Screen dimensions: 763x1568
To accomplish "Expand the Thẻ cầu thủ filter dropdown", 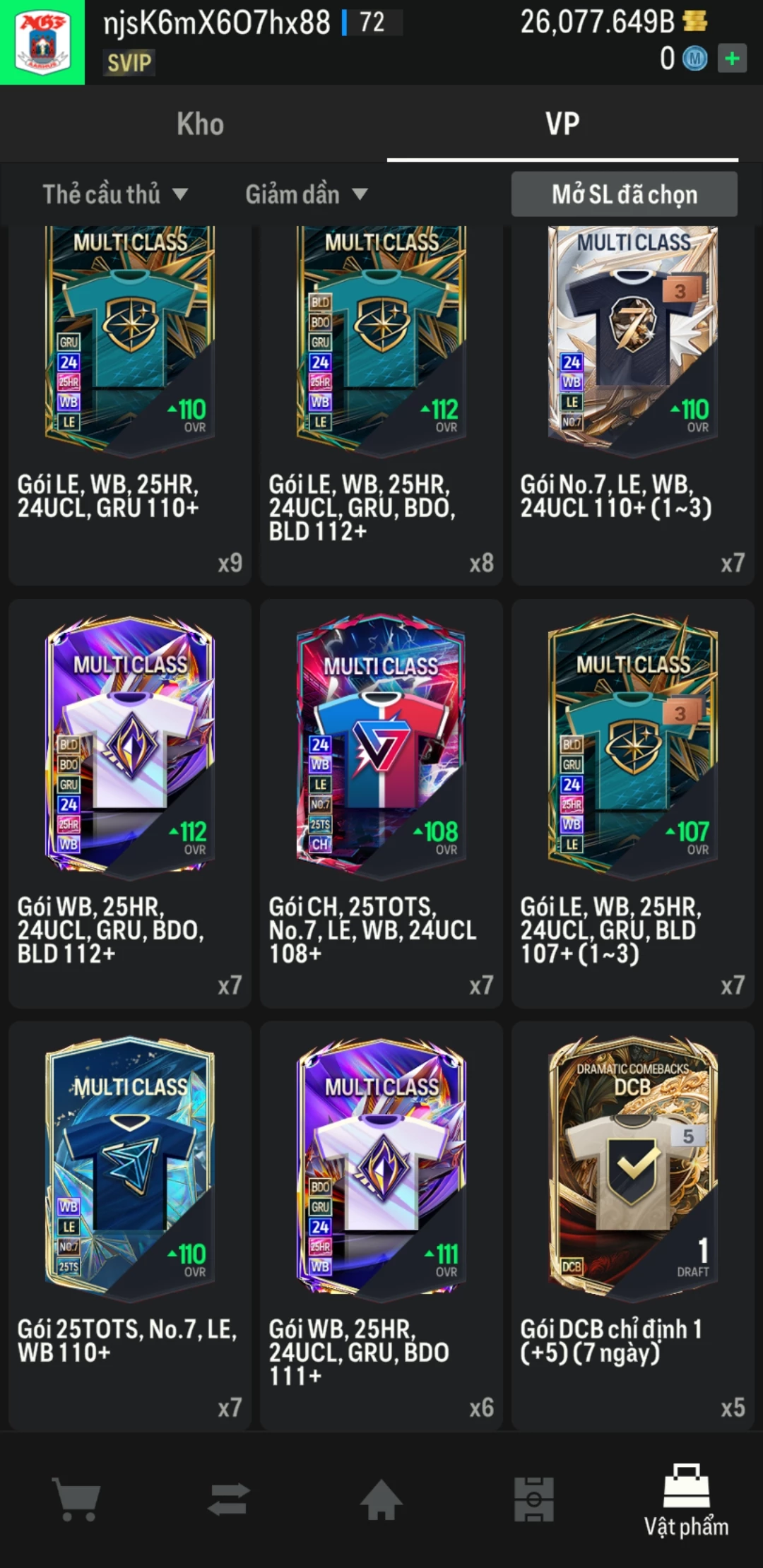I will (115, 194).
